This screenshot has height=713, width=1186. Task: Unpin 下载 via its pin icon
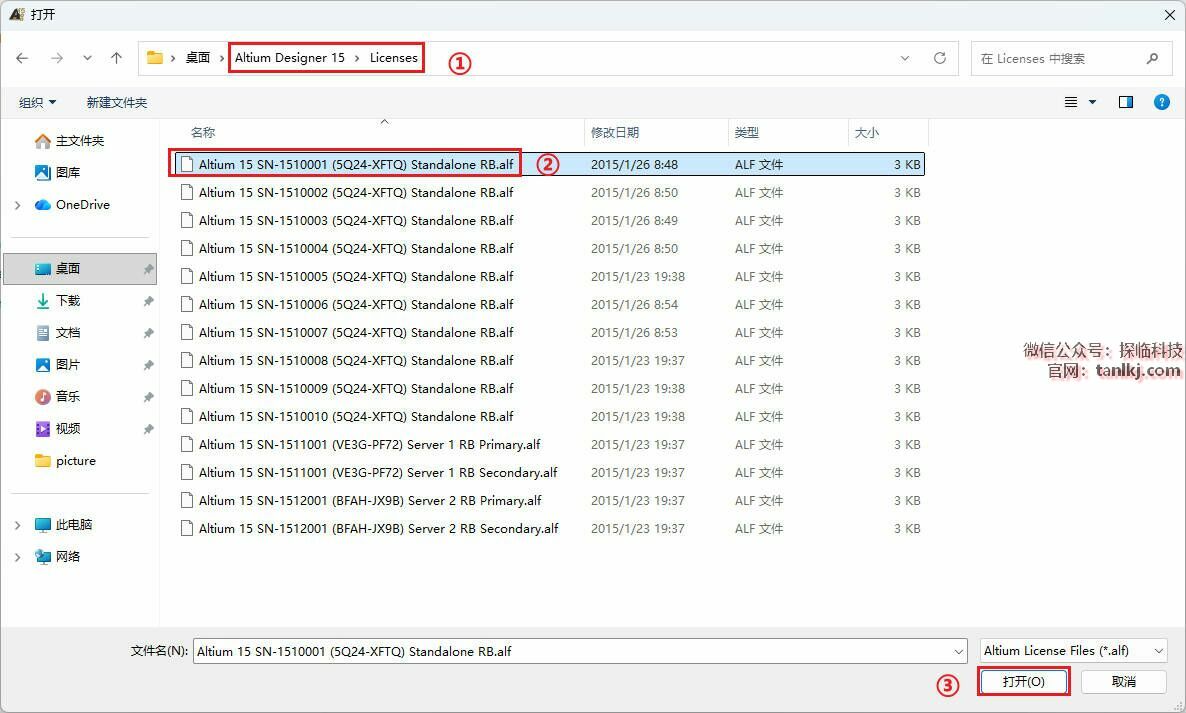(x=148, y=301)
